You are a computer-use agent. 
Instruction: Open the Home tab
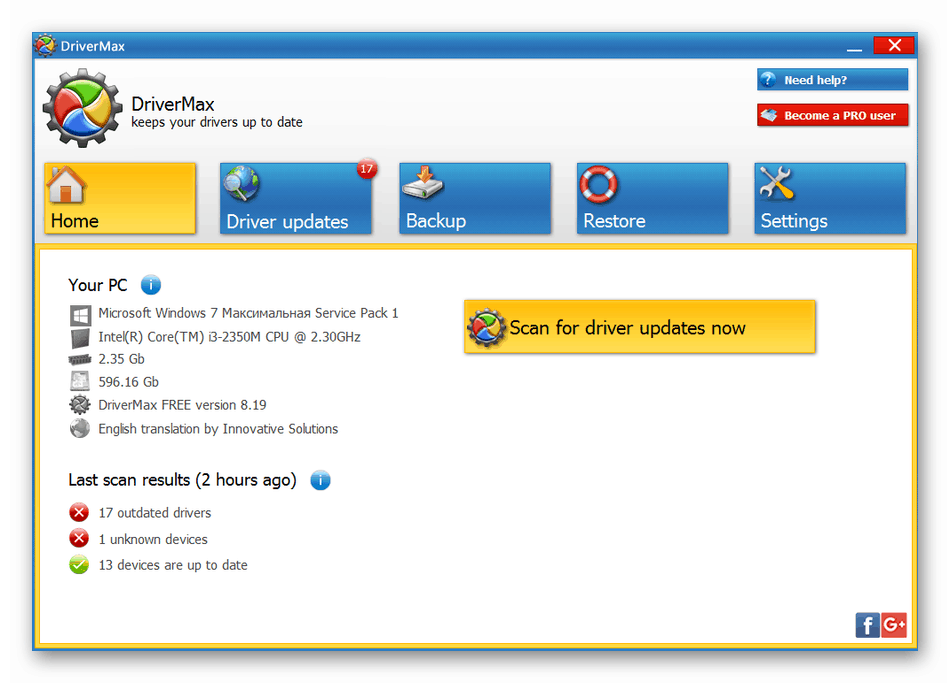pyautogui.click(x=120, y=198)
